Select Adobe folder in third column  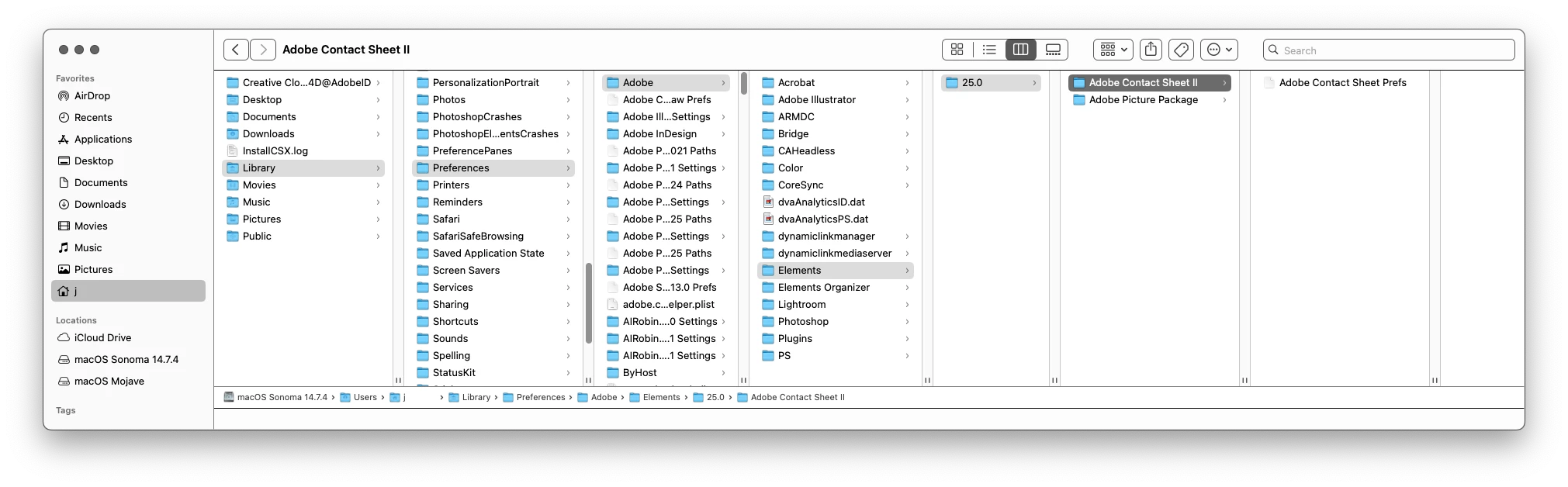click(666, 83)
